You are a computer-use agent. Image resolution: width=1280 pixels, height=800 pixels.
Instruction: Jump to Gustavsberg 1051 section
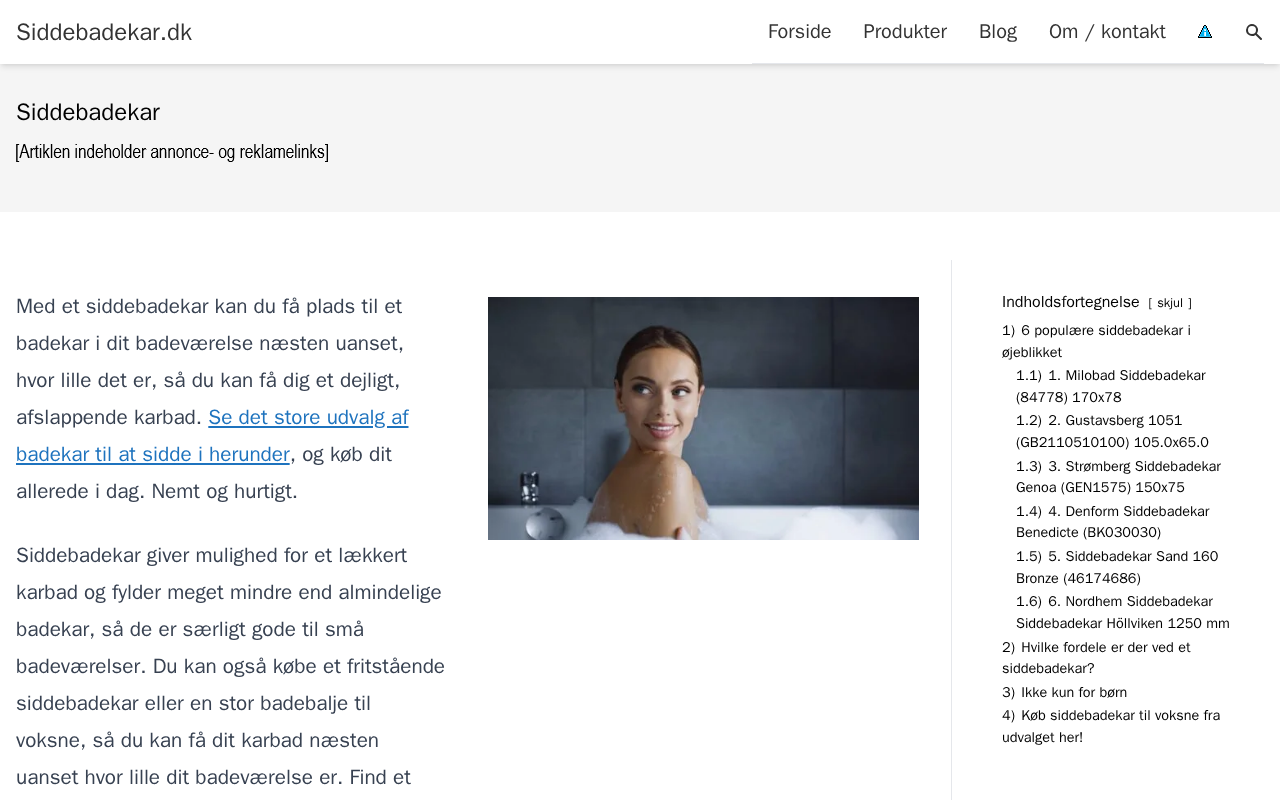tap(1112, 431)
